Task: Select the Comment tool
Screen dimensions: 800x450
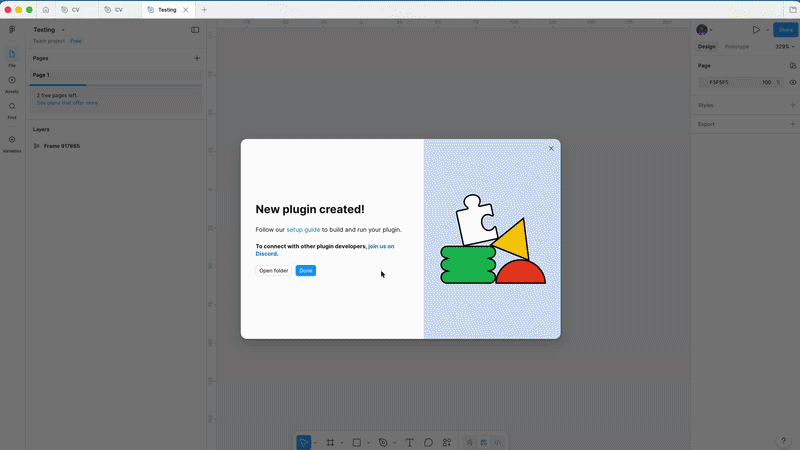Action: [x=428, y=442]
